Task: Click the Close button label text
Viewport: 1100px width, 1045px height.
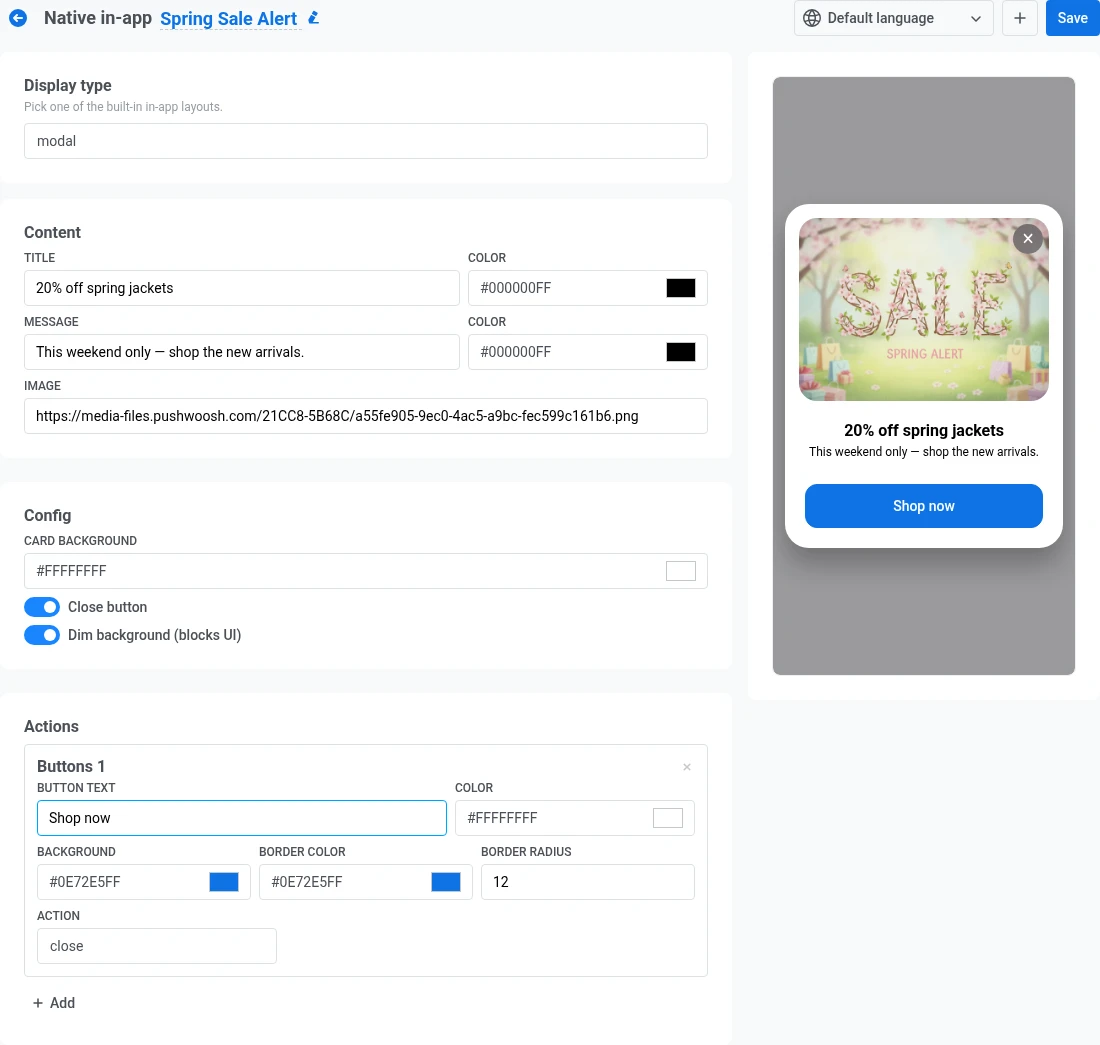Action: coord(107,607)
